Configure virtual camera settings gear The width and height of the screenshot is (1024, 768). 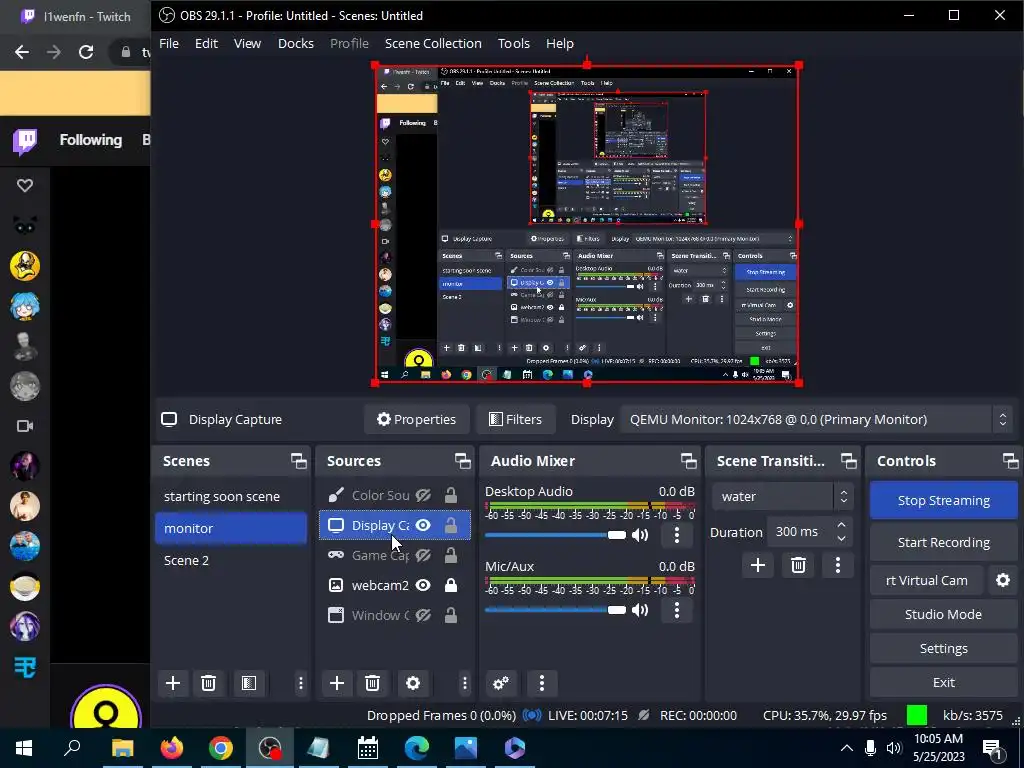1003,580
